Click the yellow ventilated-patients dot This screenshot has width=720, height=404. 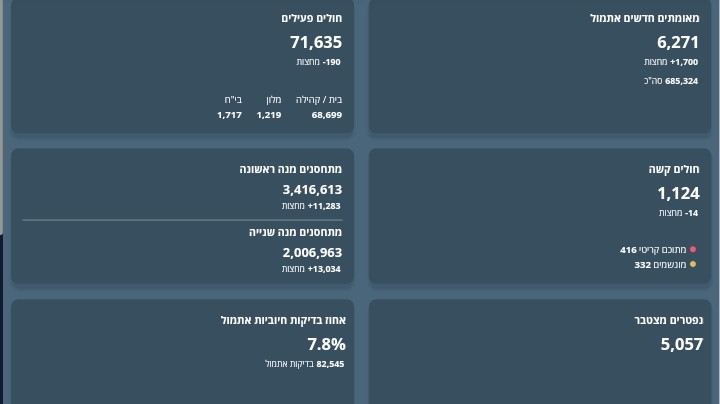693,265
